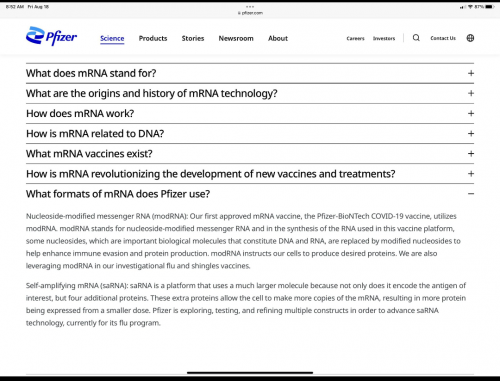The width and height of the screenshot is (500, 381).
Task: Tap the three-dot multitasking indicator
Action: (x=250, y=7)
